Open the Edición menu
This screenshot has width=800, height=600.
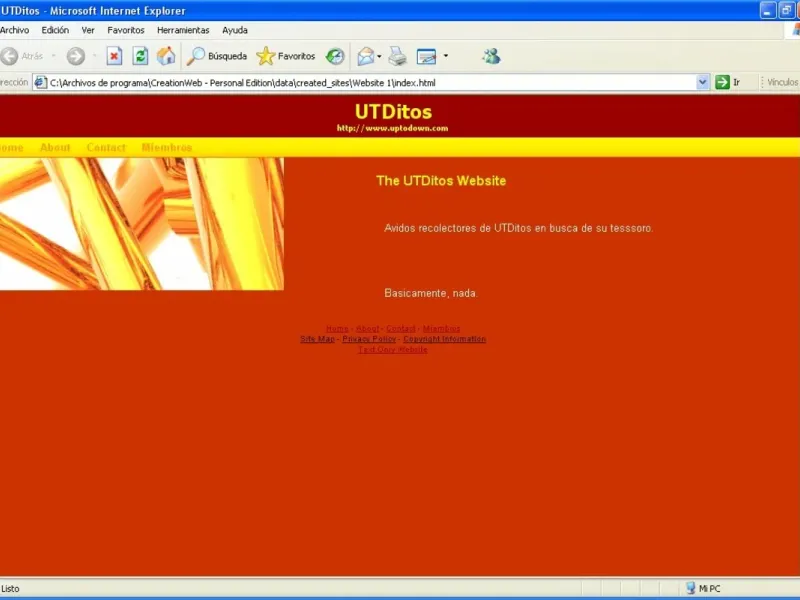pyautogui.click(x=55, y=30)
